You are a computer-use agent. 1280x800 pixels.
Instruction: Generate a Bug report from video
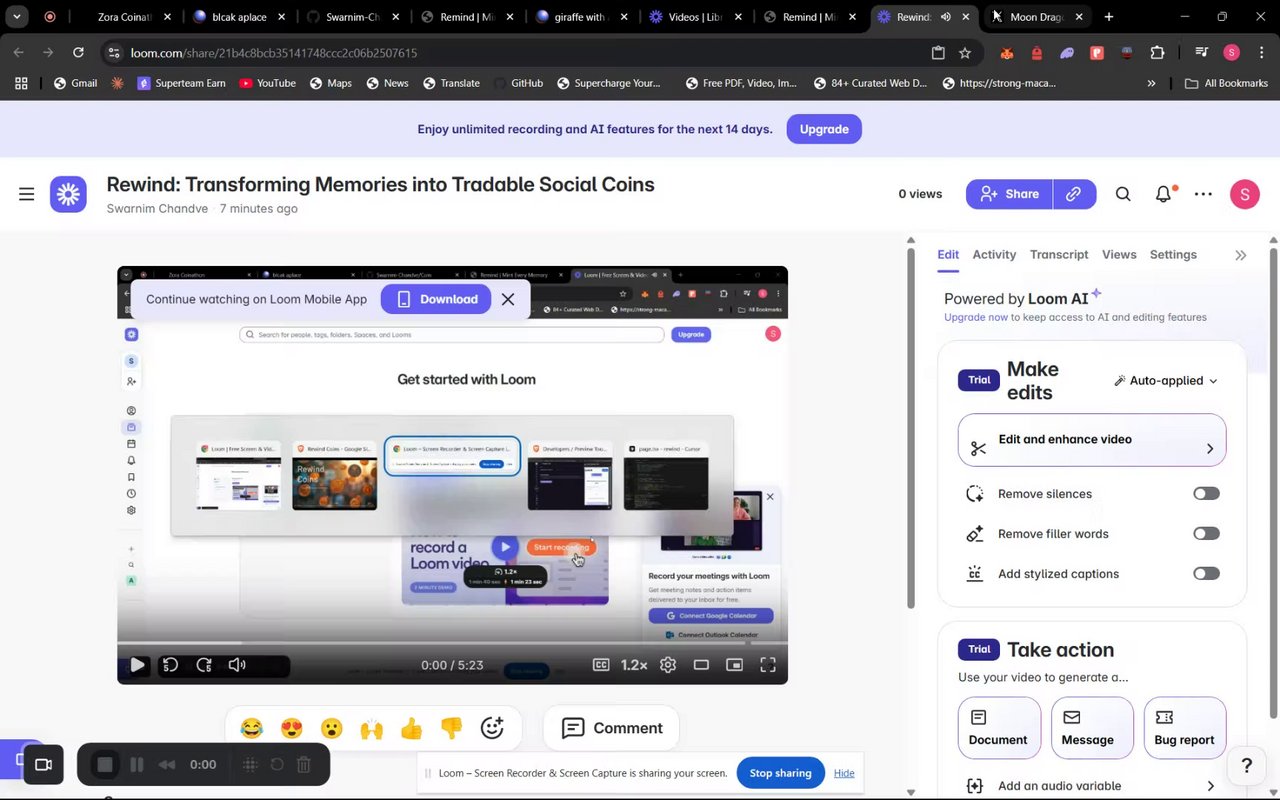pyautogui.click(x=1184, y=728)
